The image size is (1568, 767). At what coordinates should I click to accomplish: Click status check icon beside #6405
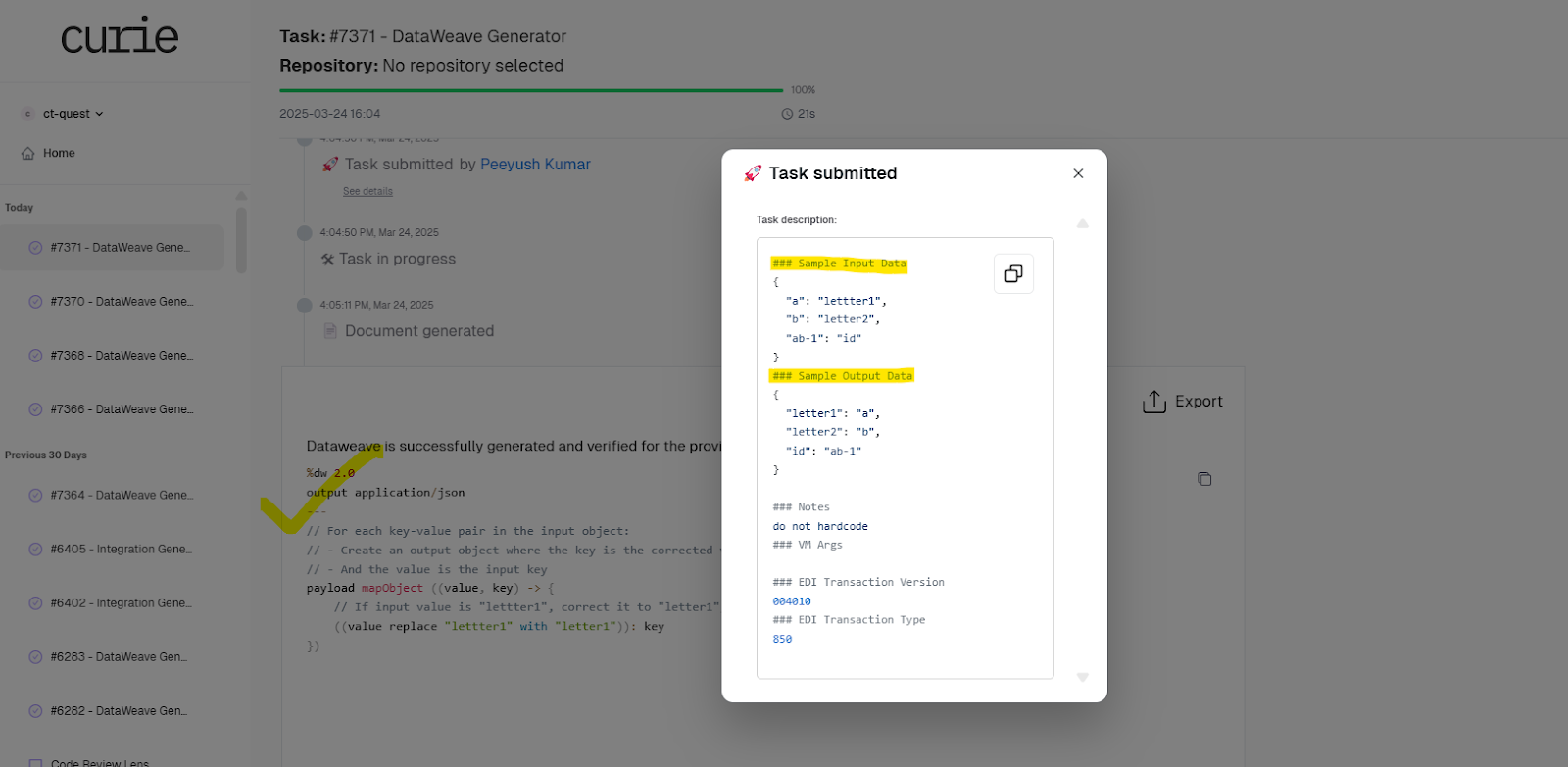coord(35,550)
